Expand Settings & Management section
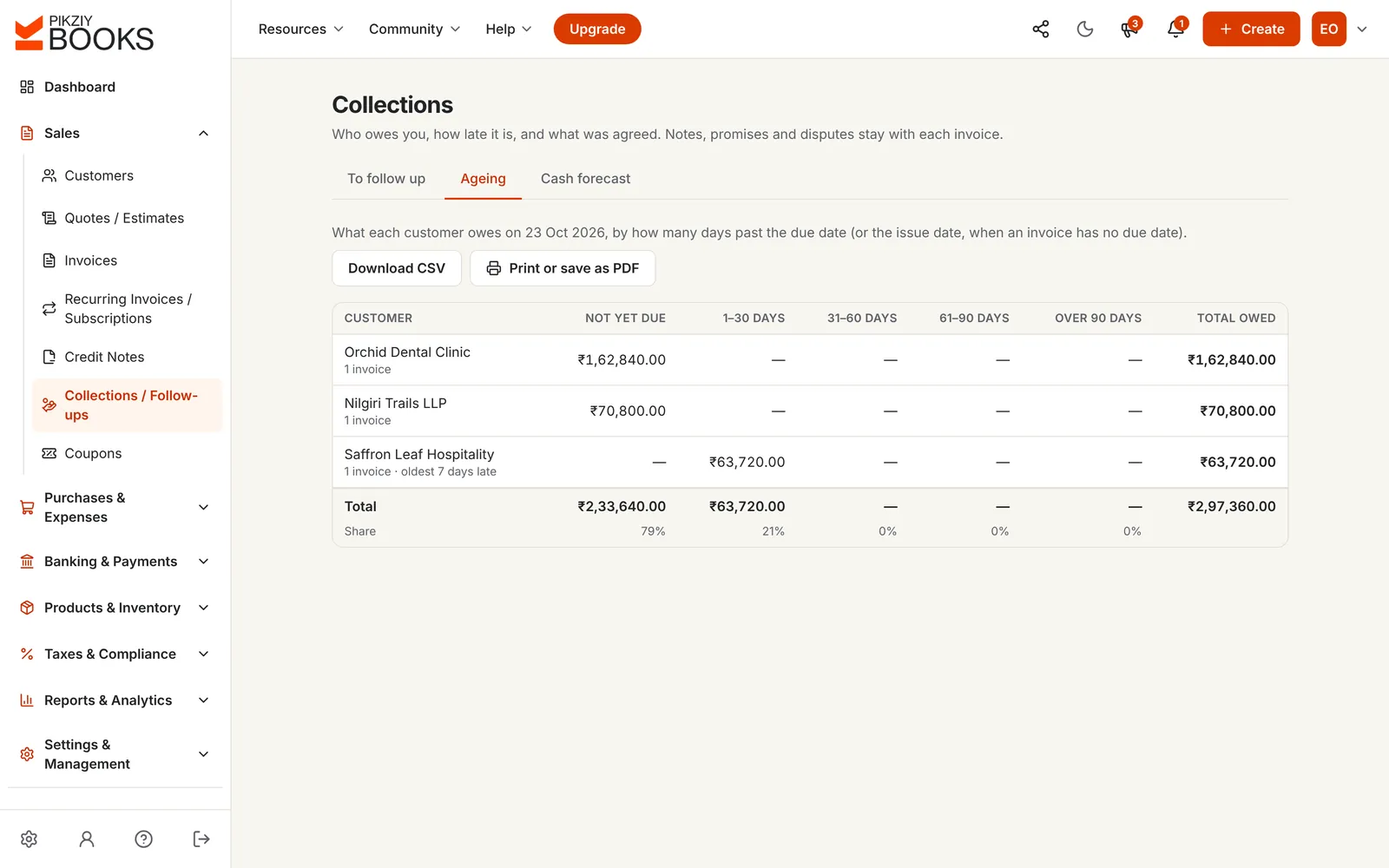 tap(115, 754)
